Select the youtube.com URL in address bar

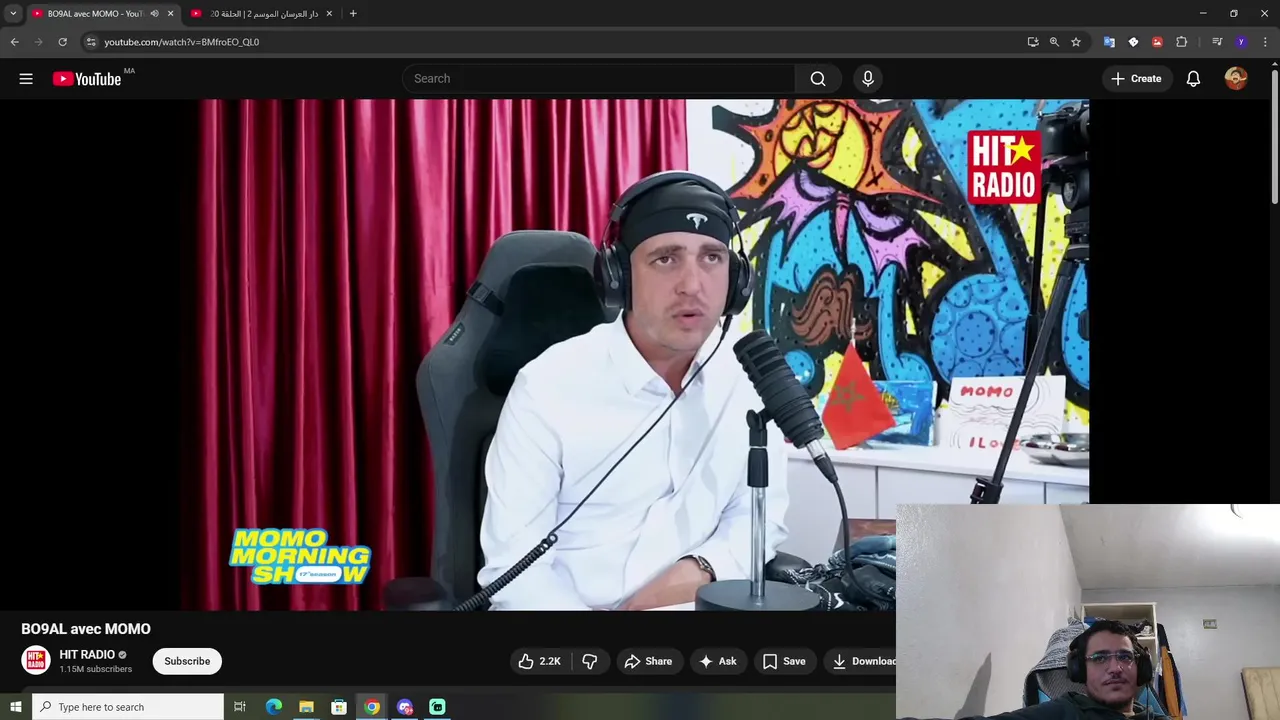pyautogui.click(x=181, y=42)
